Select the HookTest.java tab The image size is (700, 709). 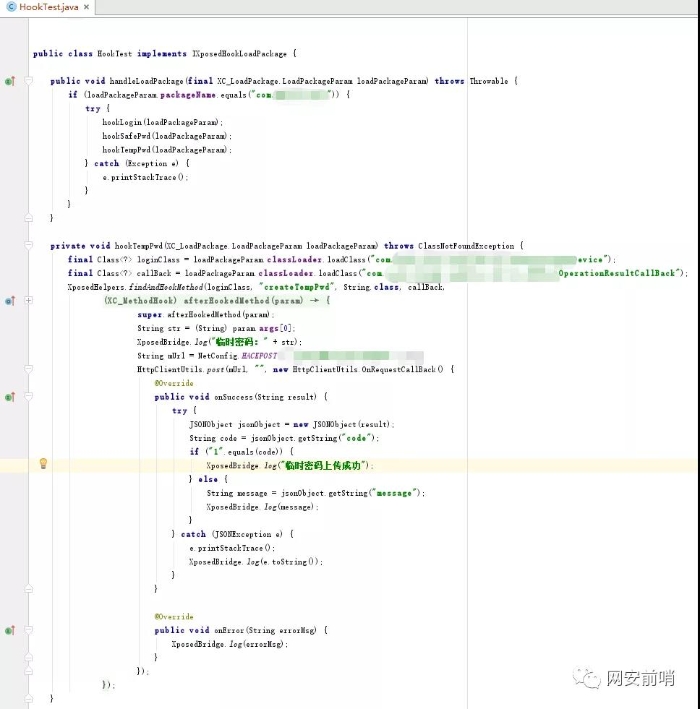(48, 7)
